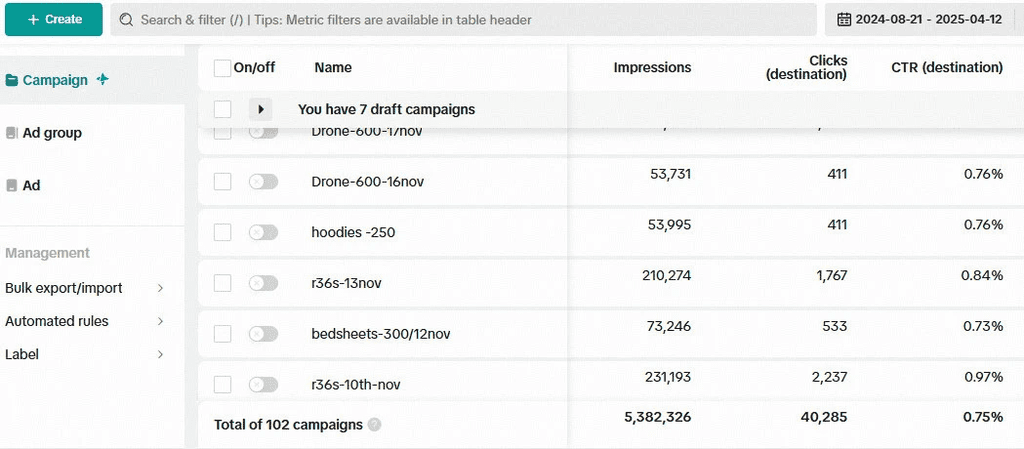Click the Ad group sidebar icon
This screenshot has width=1024, height=449.
tap(11, 133)
